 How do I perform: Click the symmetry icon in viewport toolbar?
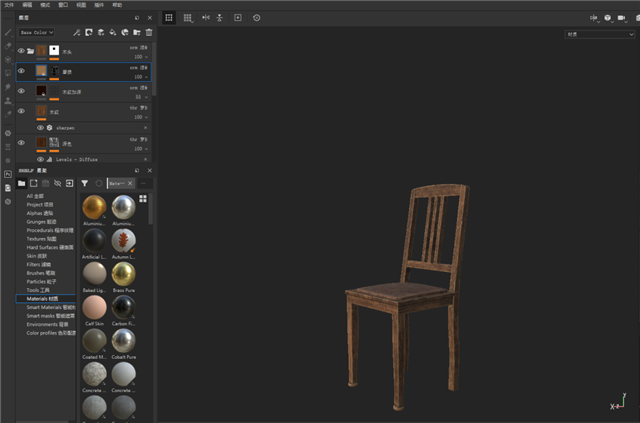(x=205, y=18)
